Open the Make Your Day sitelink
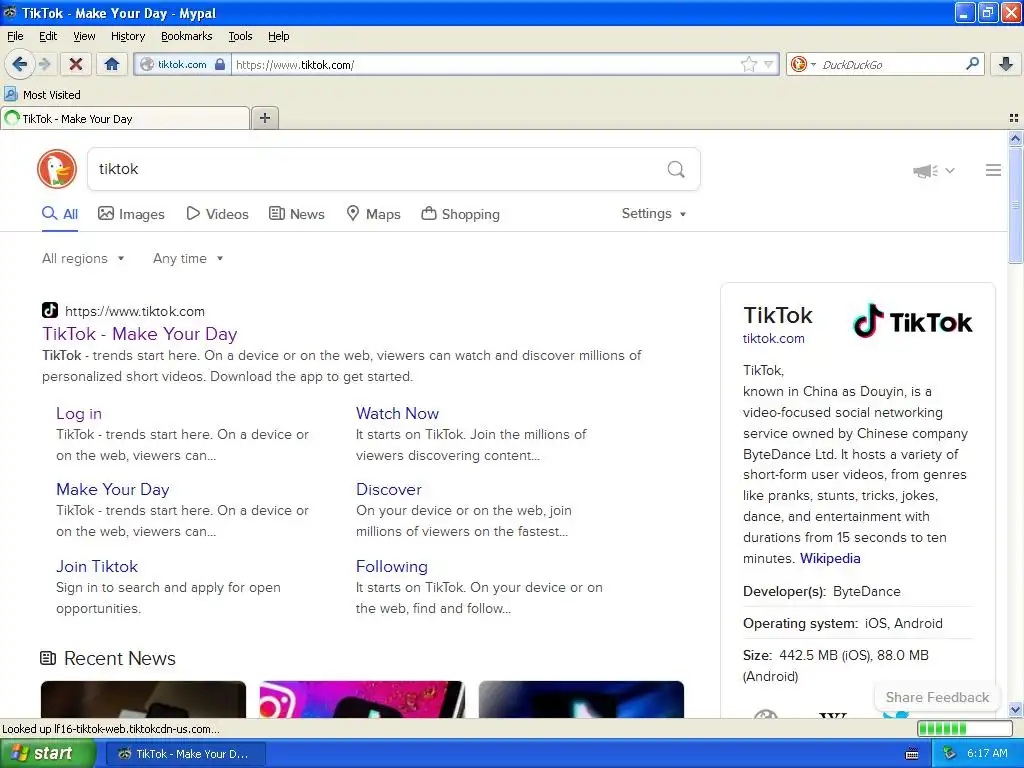Image resolution: width=1024 pixels, height=768 pixels. click(x=113, y=489)
